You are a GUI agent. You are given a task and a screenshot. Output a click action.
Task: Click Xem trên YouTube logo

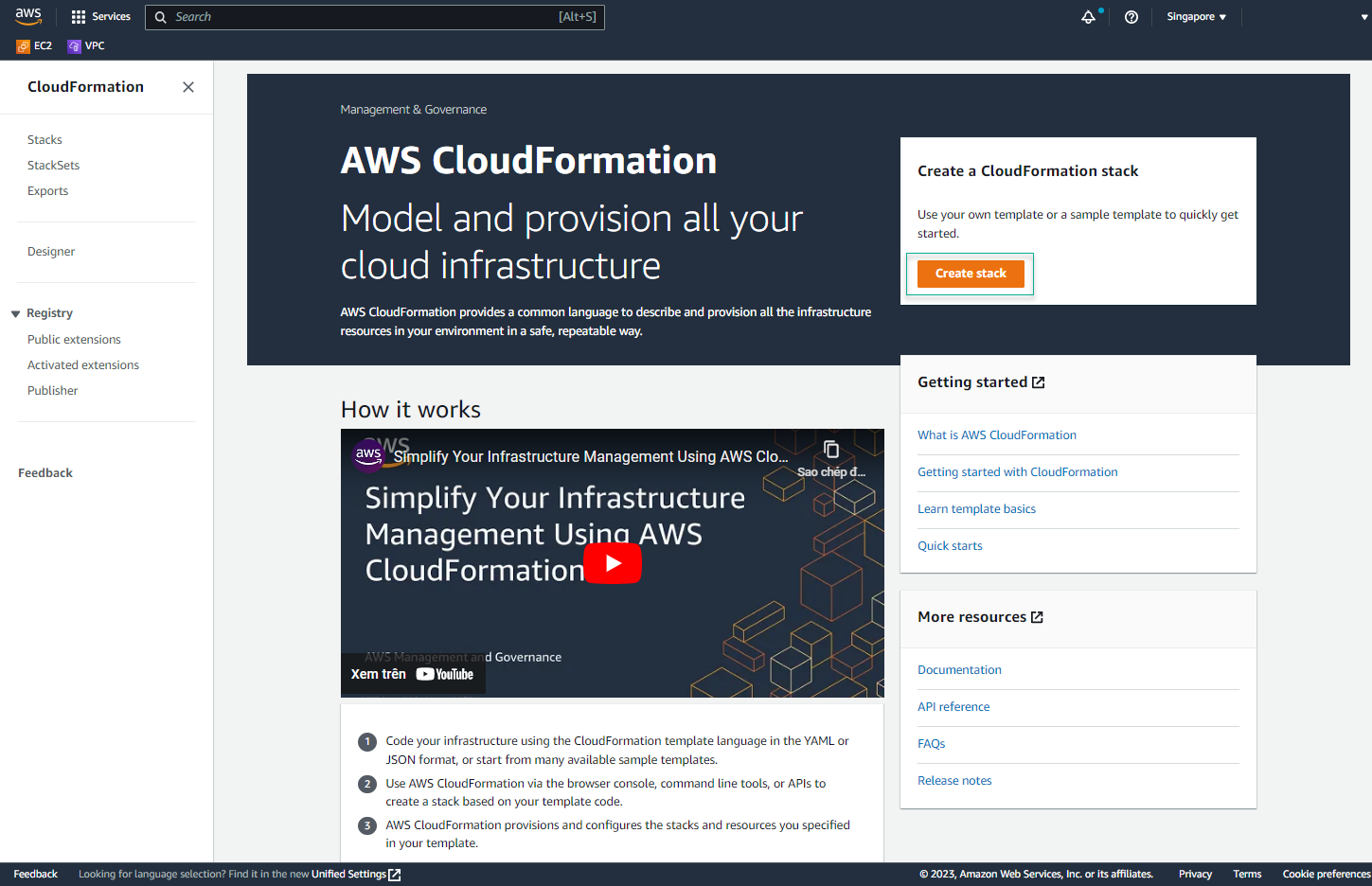tap(445, 674)
